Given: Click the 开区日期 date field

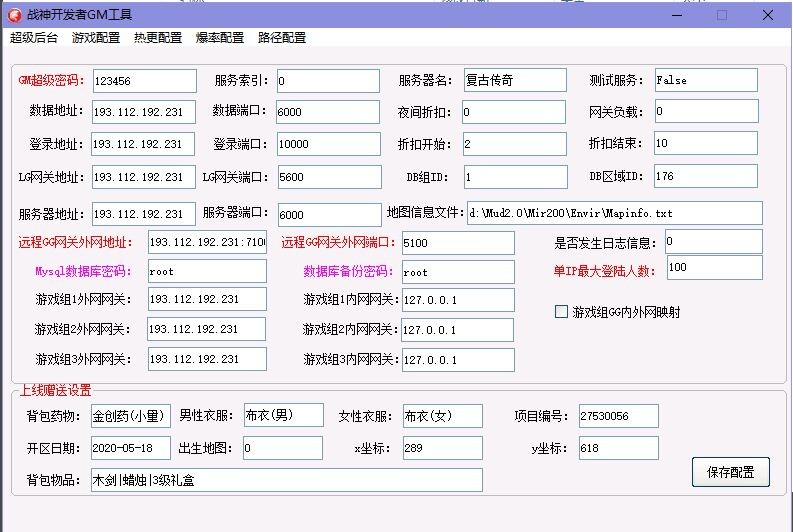Looking at the screenshot, I should point(130,448).
